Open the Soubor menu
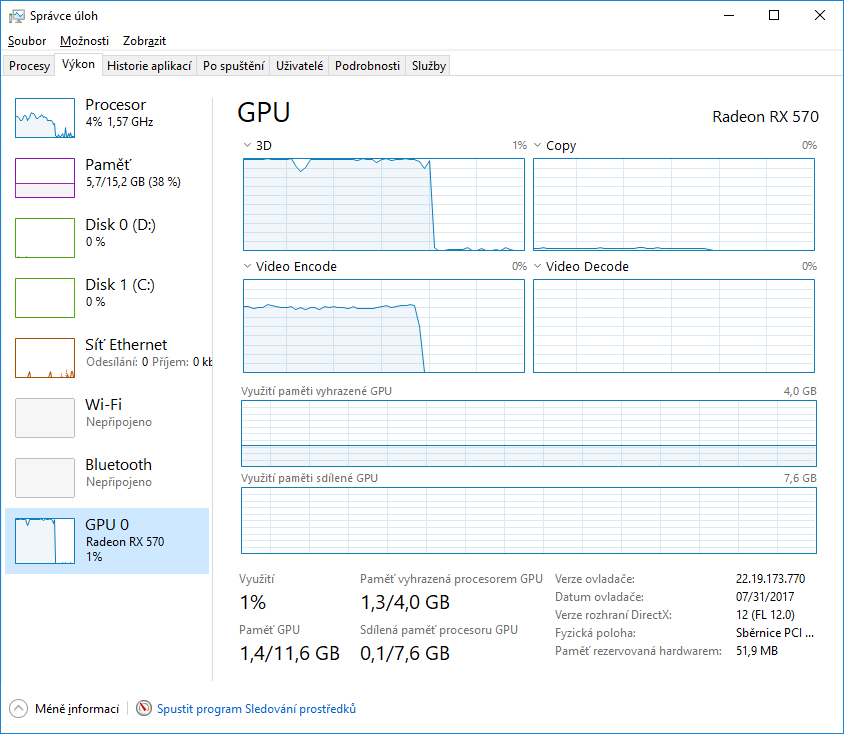The image size is (844, 734). pos(27,41)
